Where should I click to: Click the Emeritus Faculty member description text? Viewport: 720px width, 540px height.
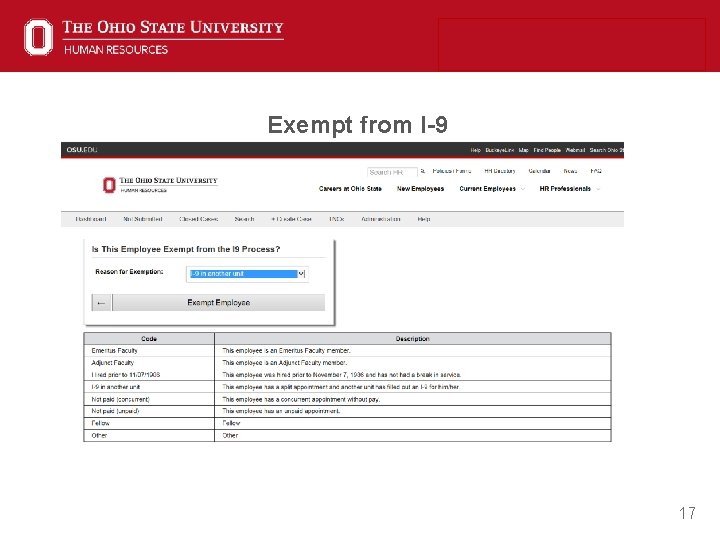click(287, 351)
